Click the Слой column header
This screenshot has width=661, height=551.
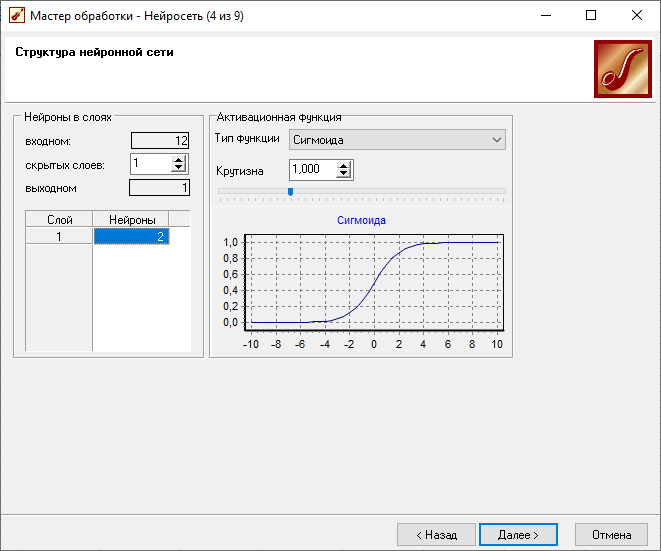[x=59, y=219]
